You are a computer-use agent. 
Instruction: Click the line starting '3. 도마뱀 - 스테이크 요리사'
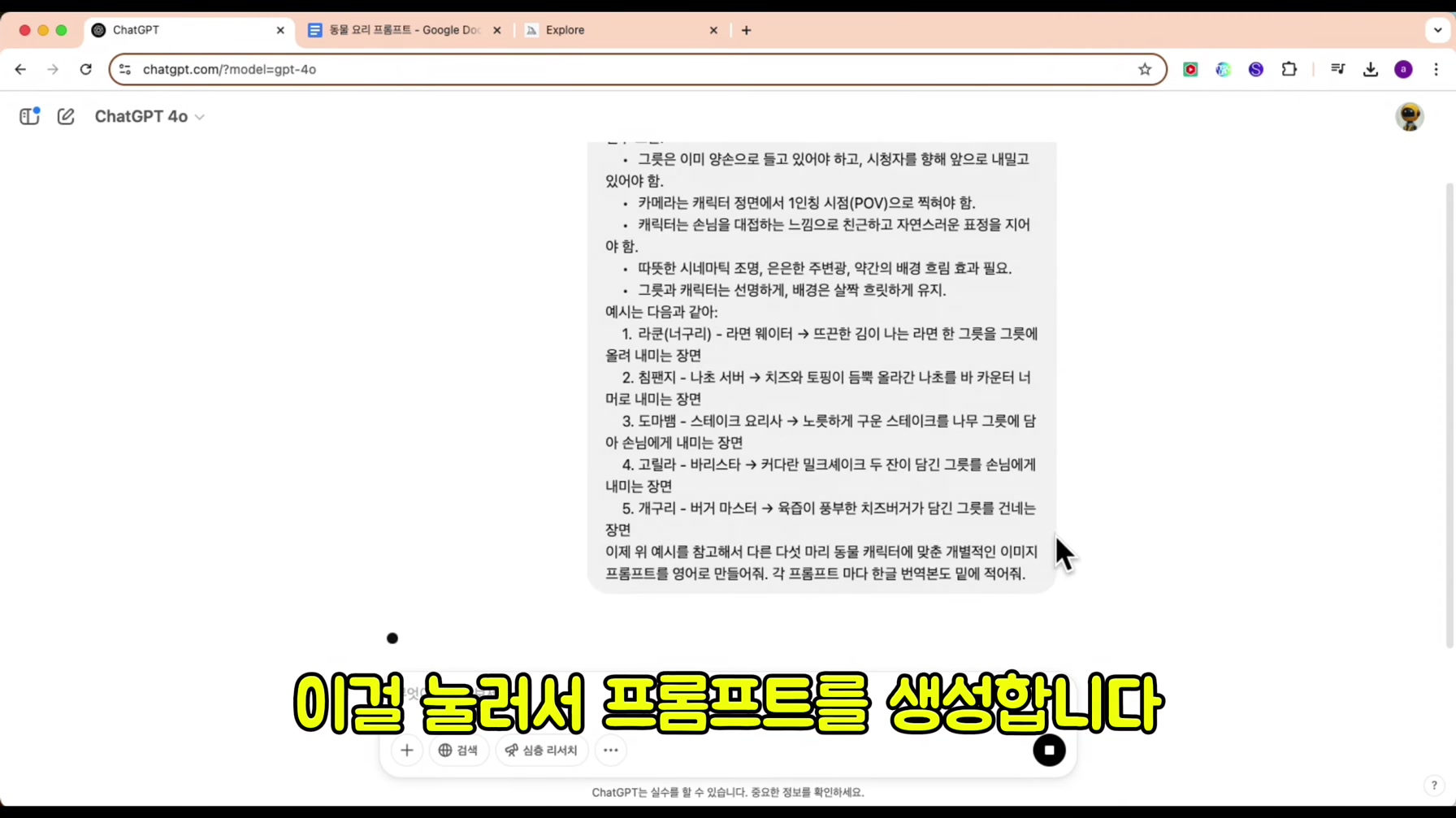(x=821, y=431)
